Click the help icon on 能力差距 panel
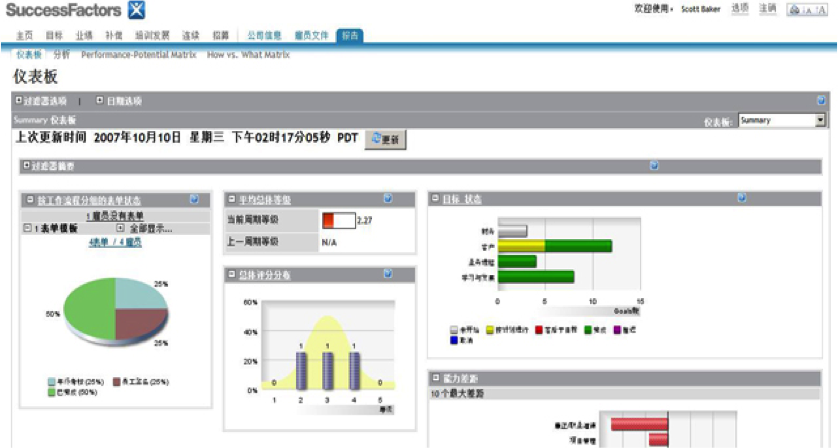Image resolution: width=838 pixels, height=448 pixels. tap(741, 378)
